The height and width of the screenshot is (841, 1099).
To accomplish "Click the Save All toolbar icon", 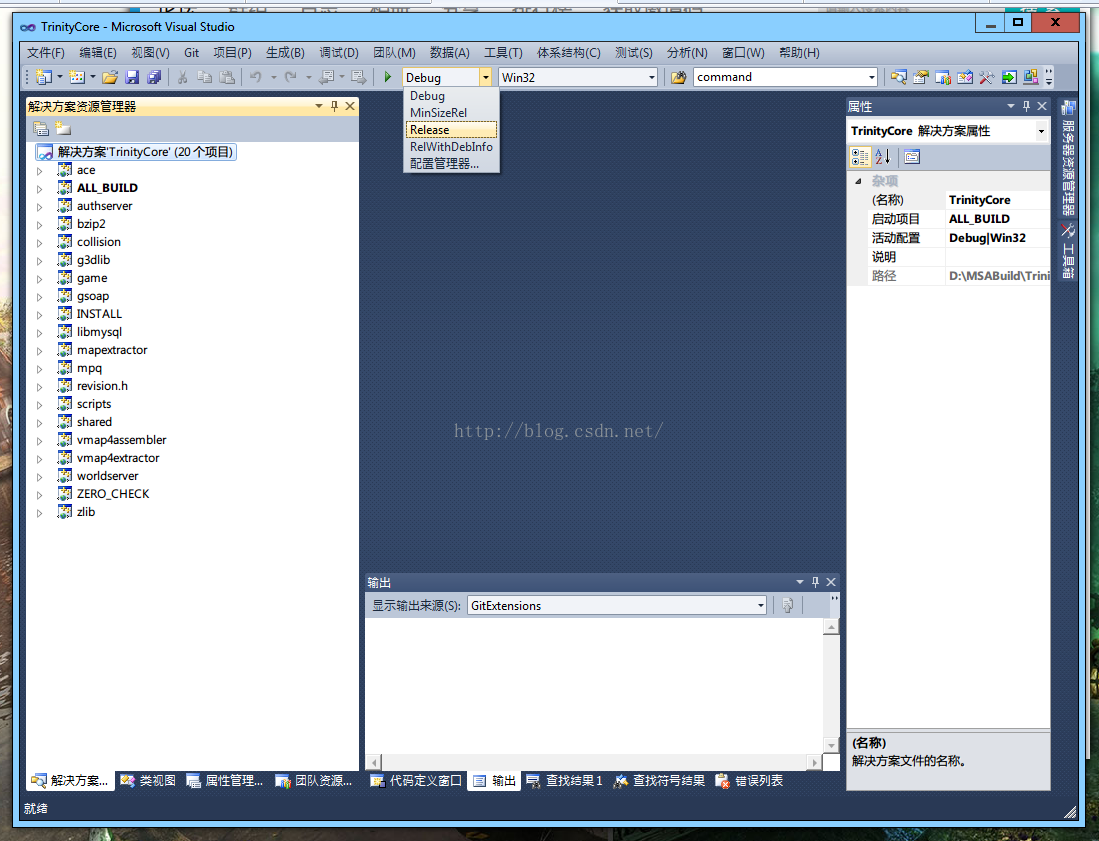I will [154, 77].
